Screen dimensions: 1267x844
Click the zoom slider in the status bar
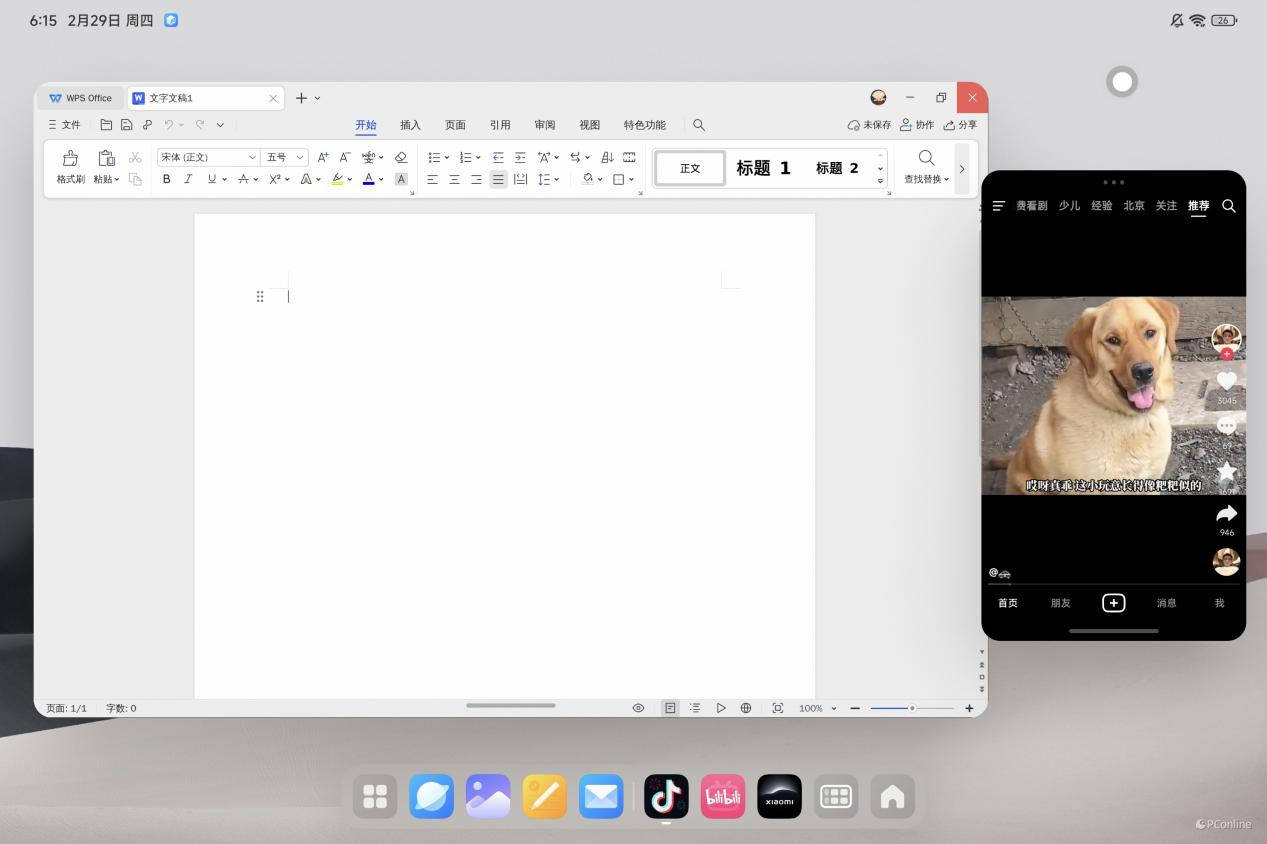click(911, 708)
